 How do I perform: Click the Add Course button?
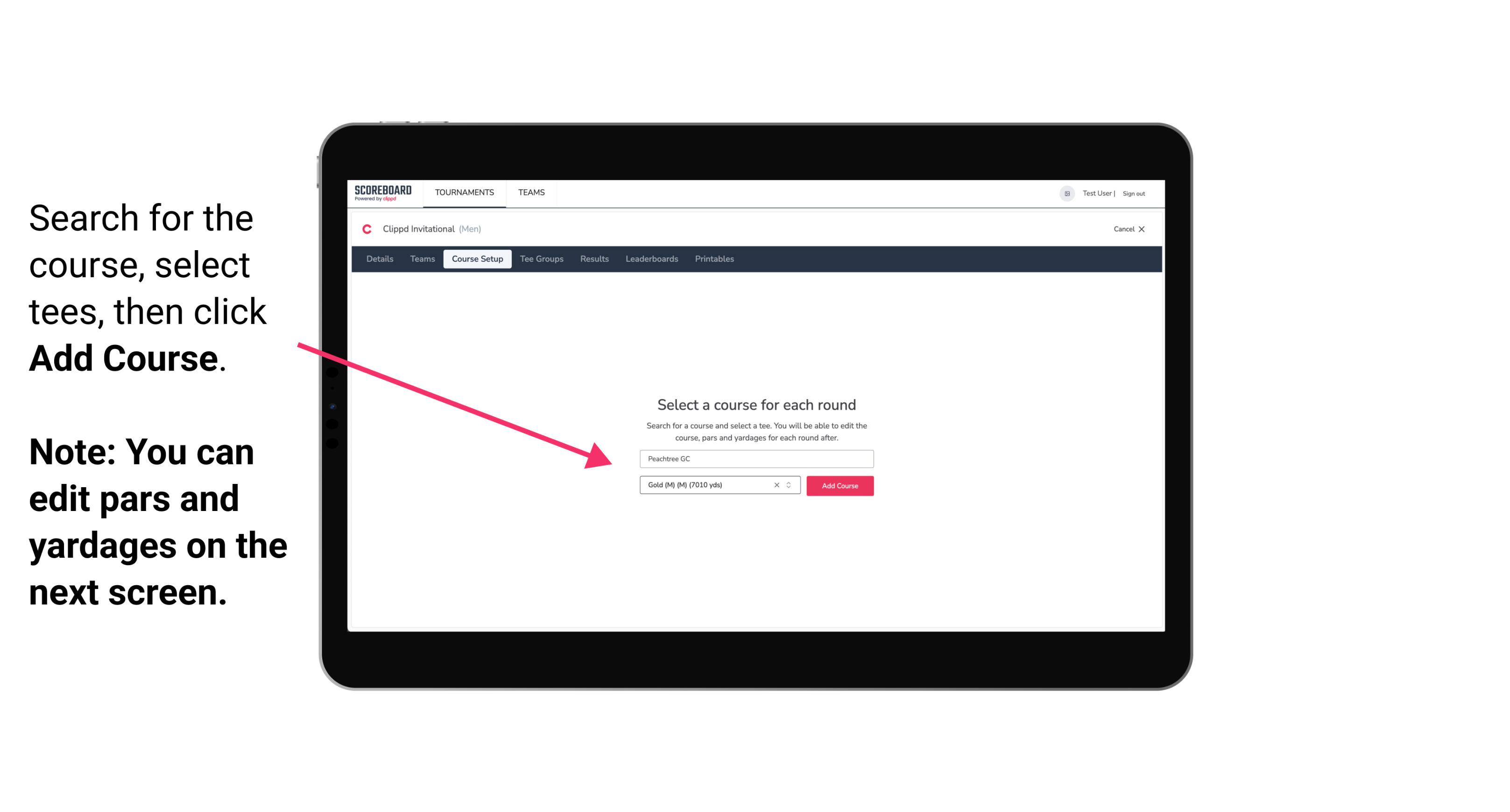point(839,486)
